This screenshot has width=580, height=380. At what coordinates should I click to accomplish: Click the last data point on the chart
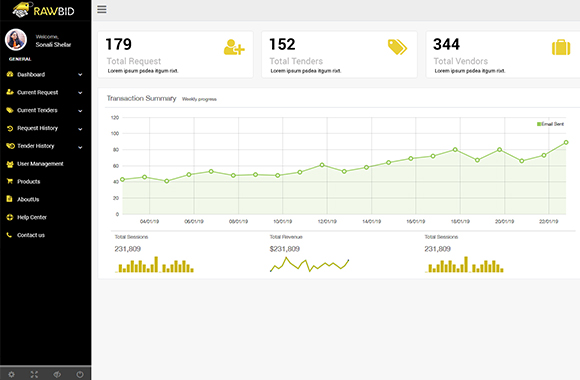(x=566, y=142)
